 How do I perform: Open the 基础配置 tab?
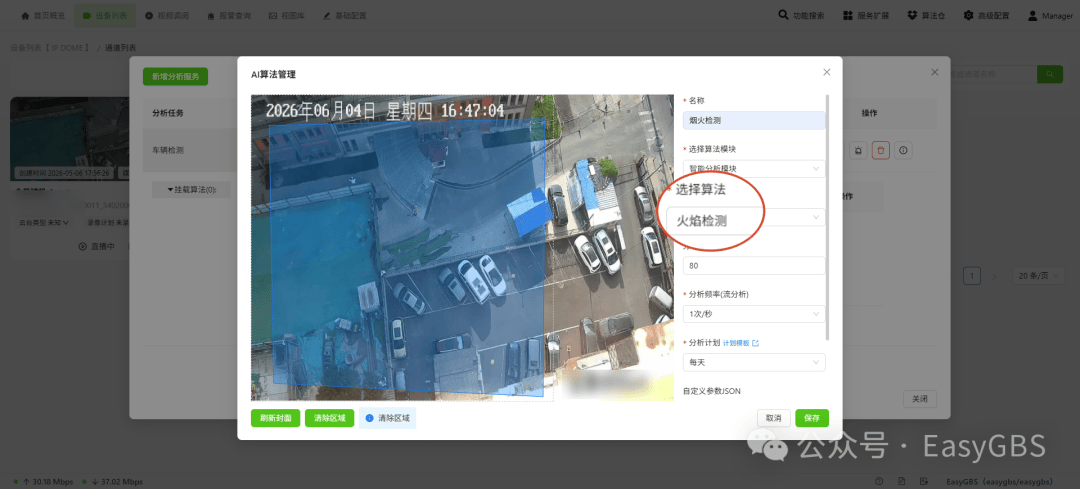coord(344,15)
